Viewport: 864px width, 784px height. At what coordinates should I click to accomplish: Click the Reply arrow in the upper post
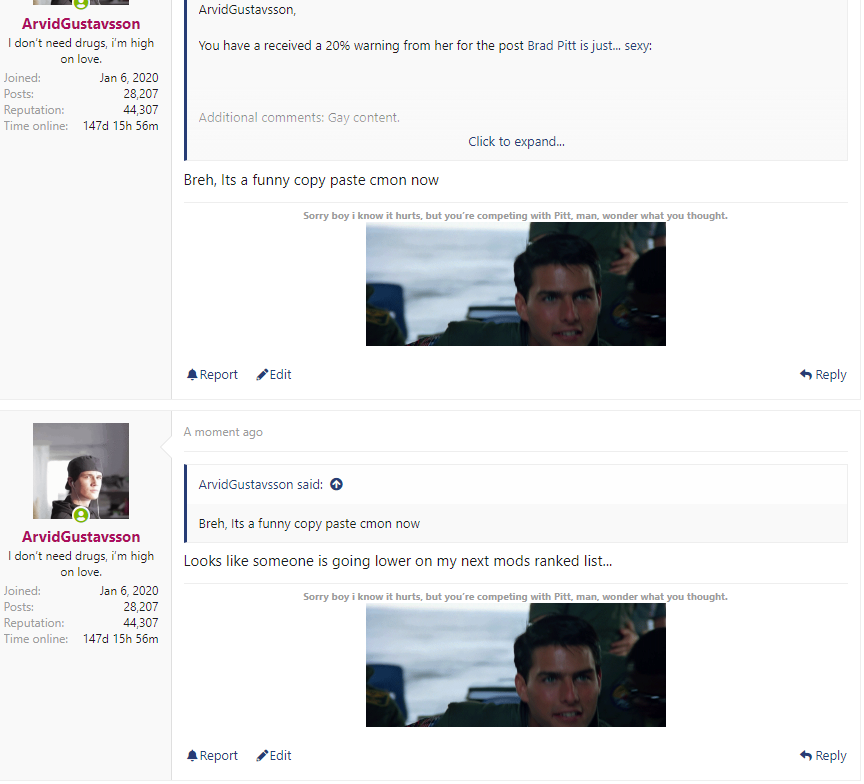point(806,375)
